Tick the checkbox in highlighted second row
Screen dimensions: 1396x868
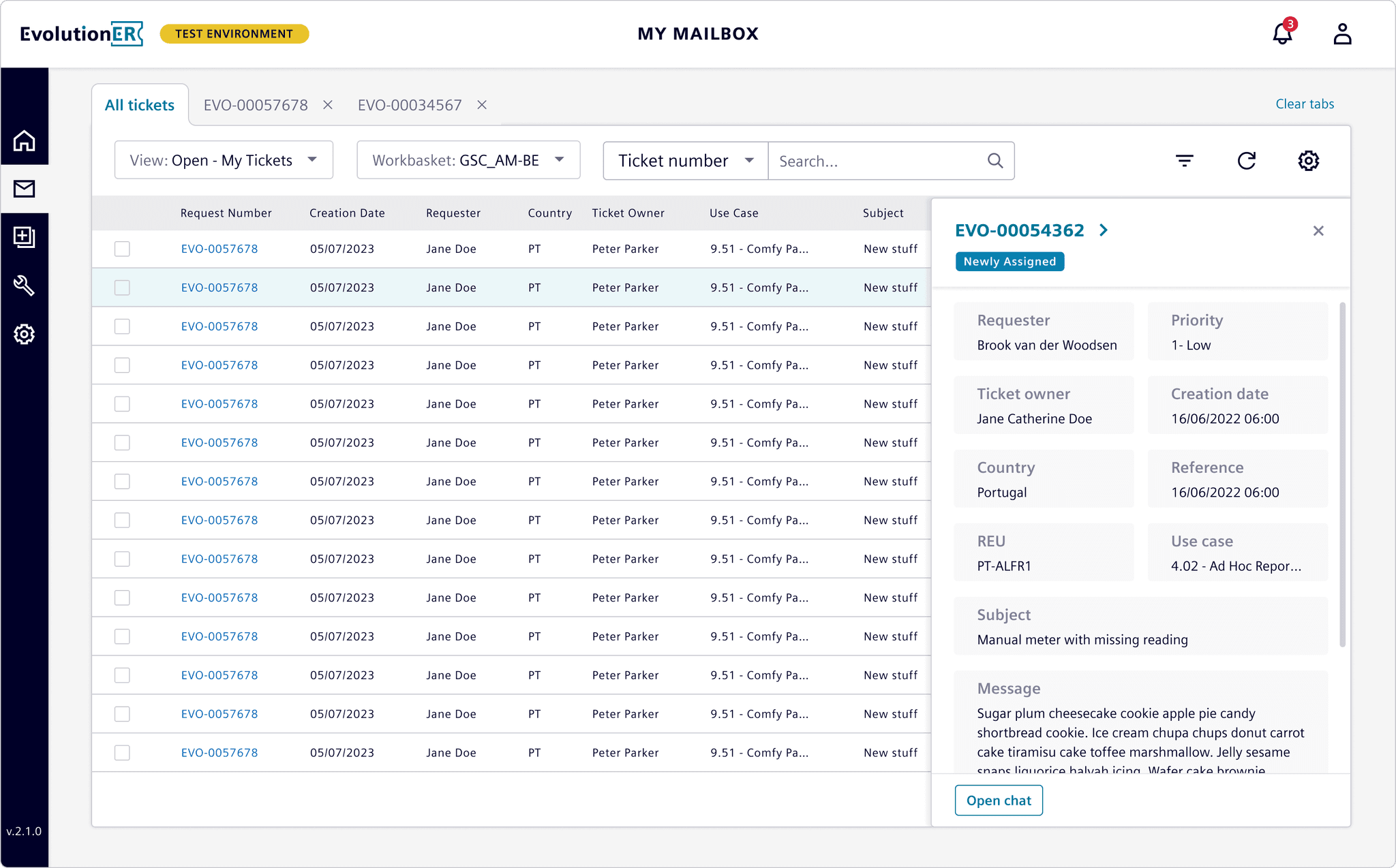(x=122, y=288)
